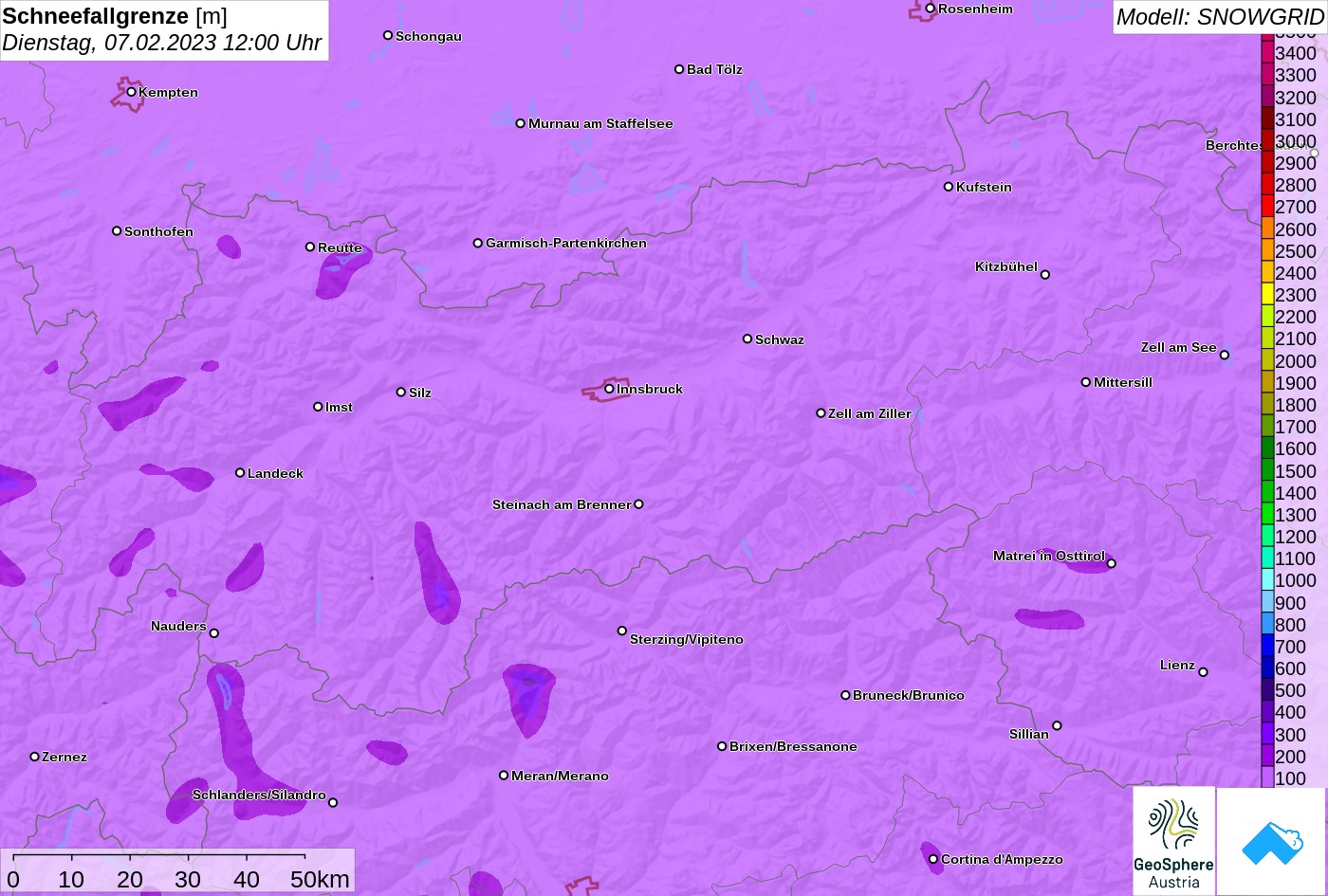Select the Innsbruck city label

pos(650,389)
